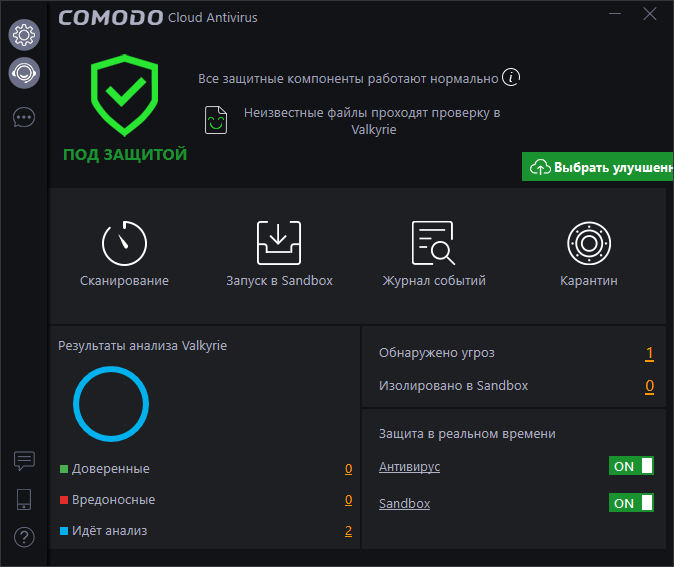Click the Valkyrie blue ring chart
The image size is (674, 567).
tap(111, 404)
